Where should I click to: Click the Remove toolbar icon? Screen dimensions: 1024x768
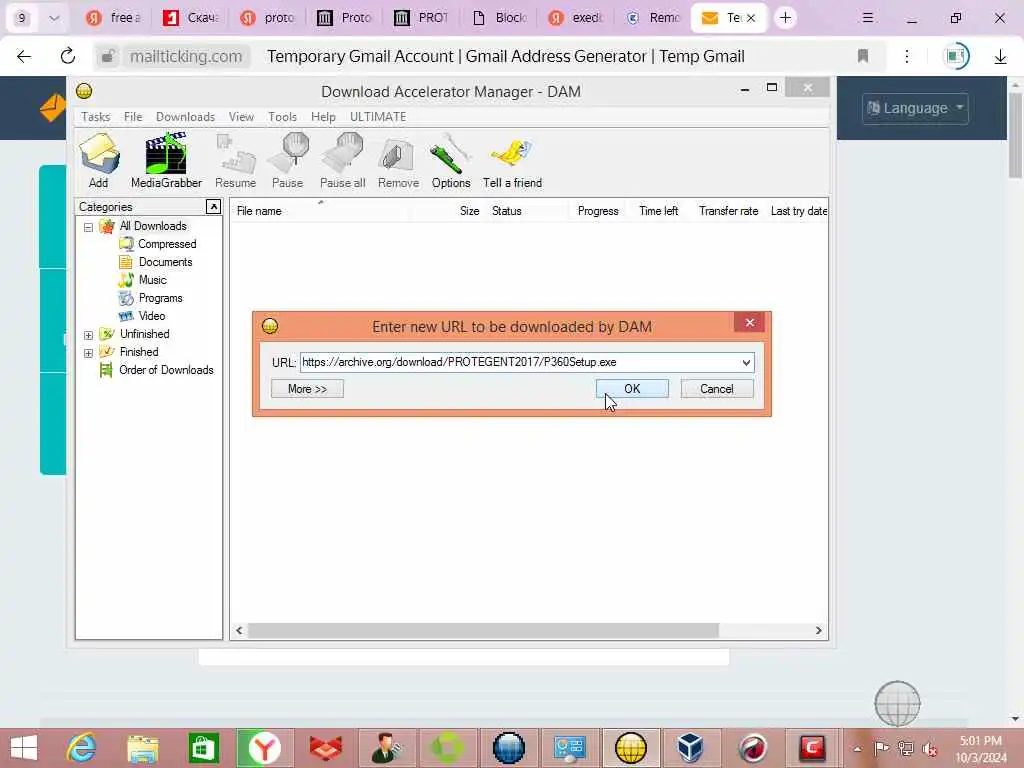[x=398, y=161]
